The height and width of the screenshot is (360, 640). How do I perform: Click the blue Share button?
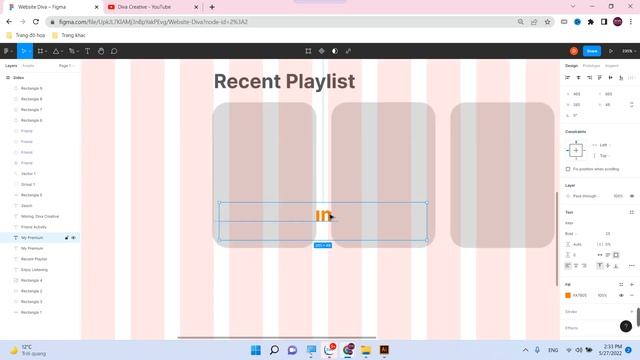pos(592,51)
